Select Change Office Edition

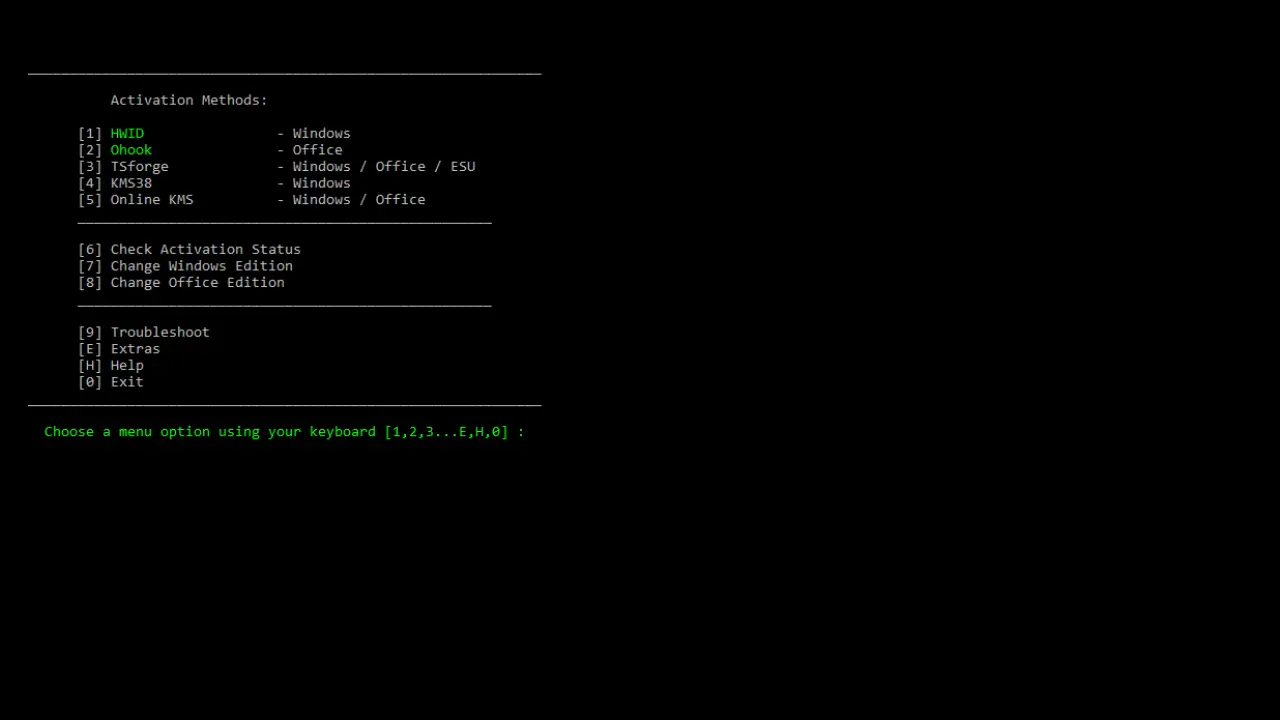pyautogui.click(x=197, y=282)
